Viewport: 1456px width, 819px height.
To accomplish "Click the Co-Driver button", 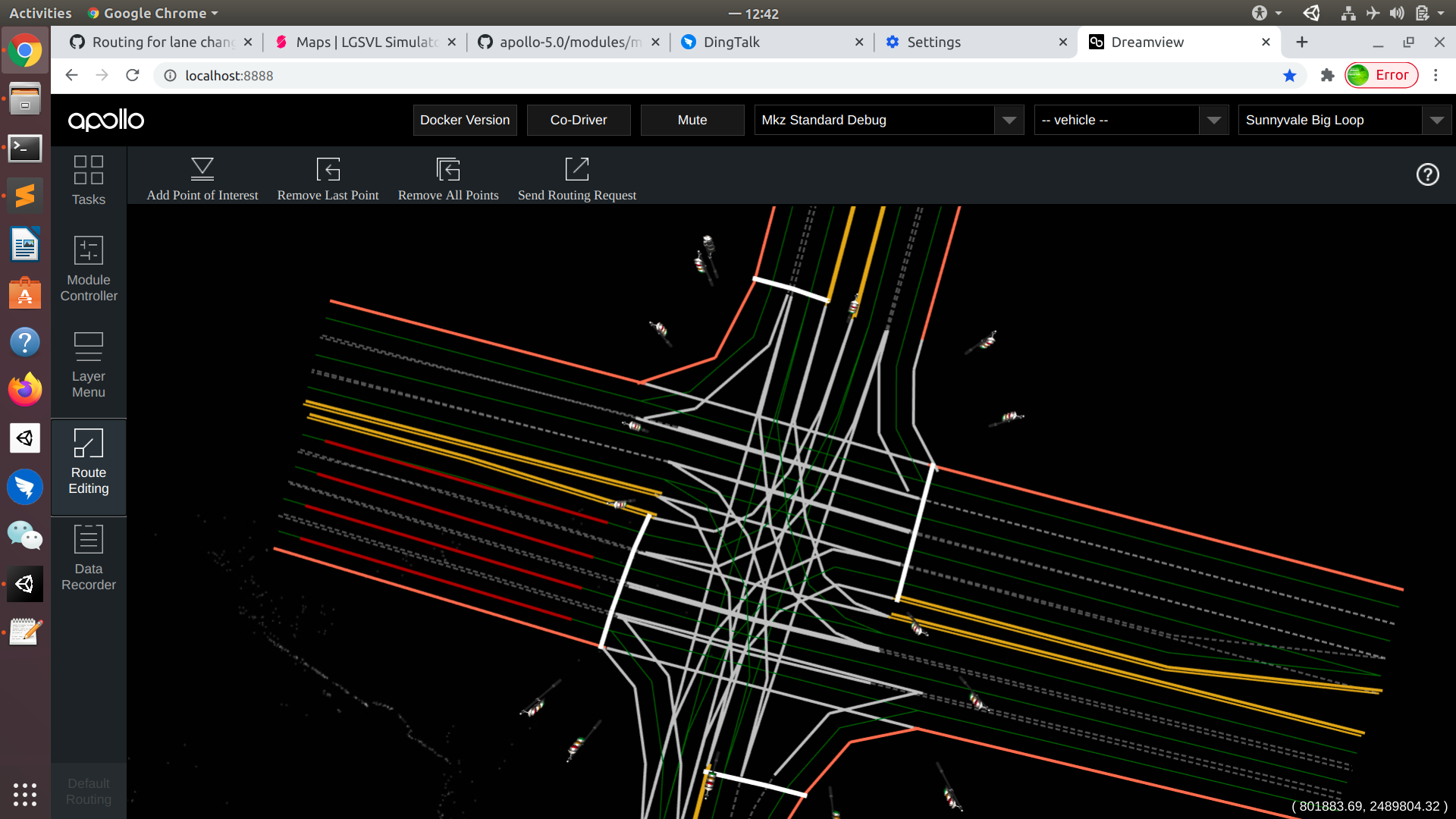I will (x=579, y=120).
